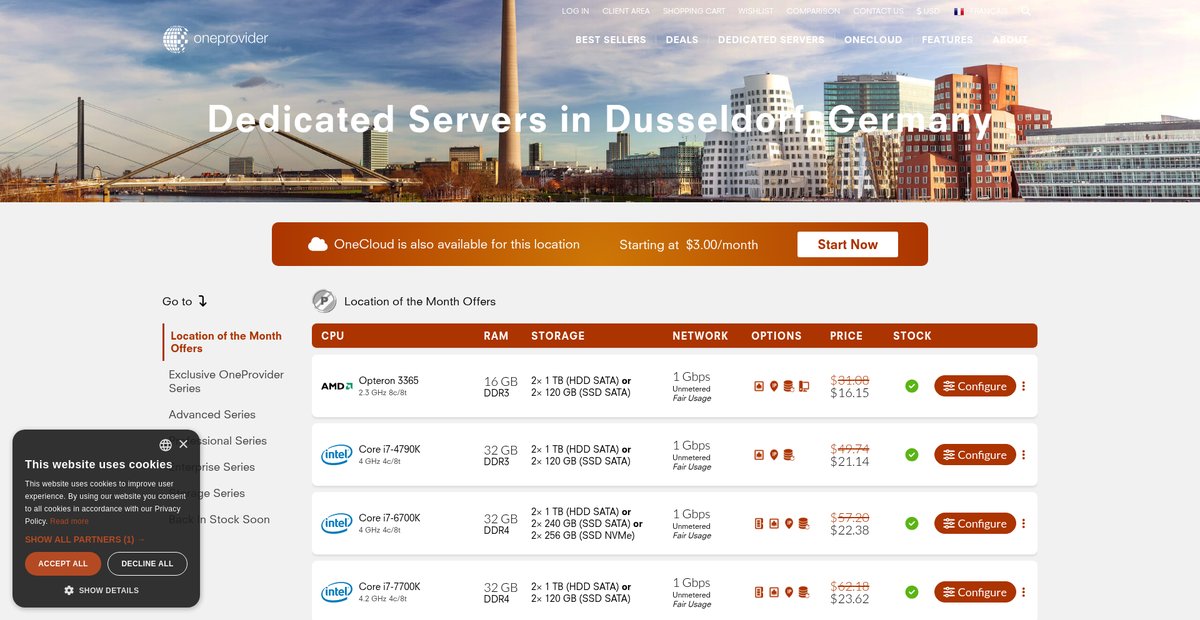Accept all cookies
This screenshot has height=620, width=1200.
(63, 564)
